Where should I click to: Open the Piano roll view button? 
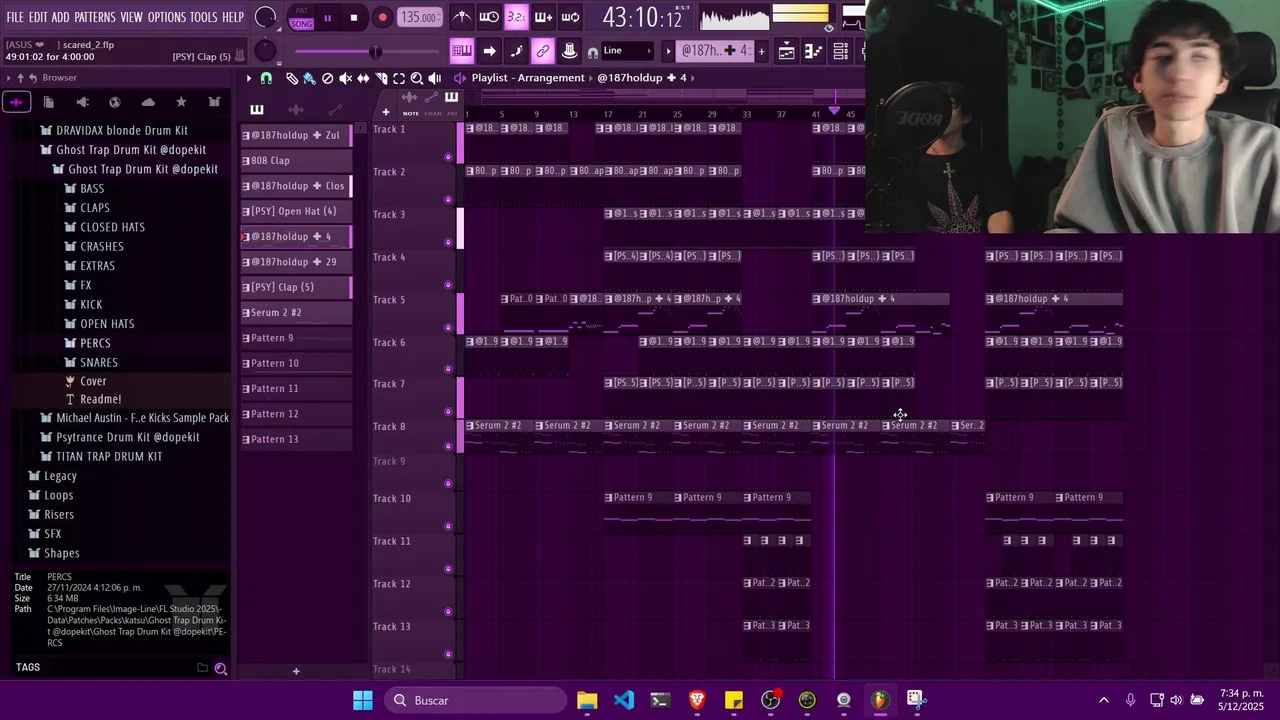point(814,51)
